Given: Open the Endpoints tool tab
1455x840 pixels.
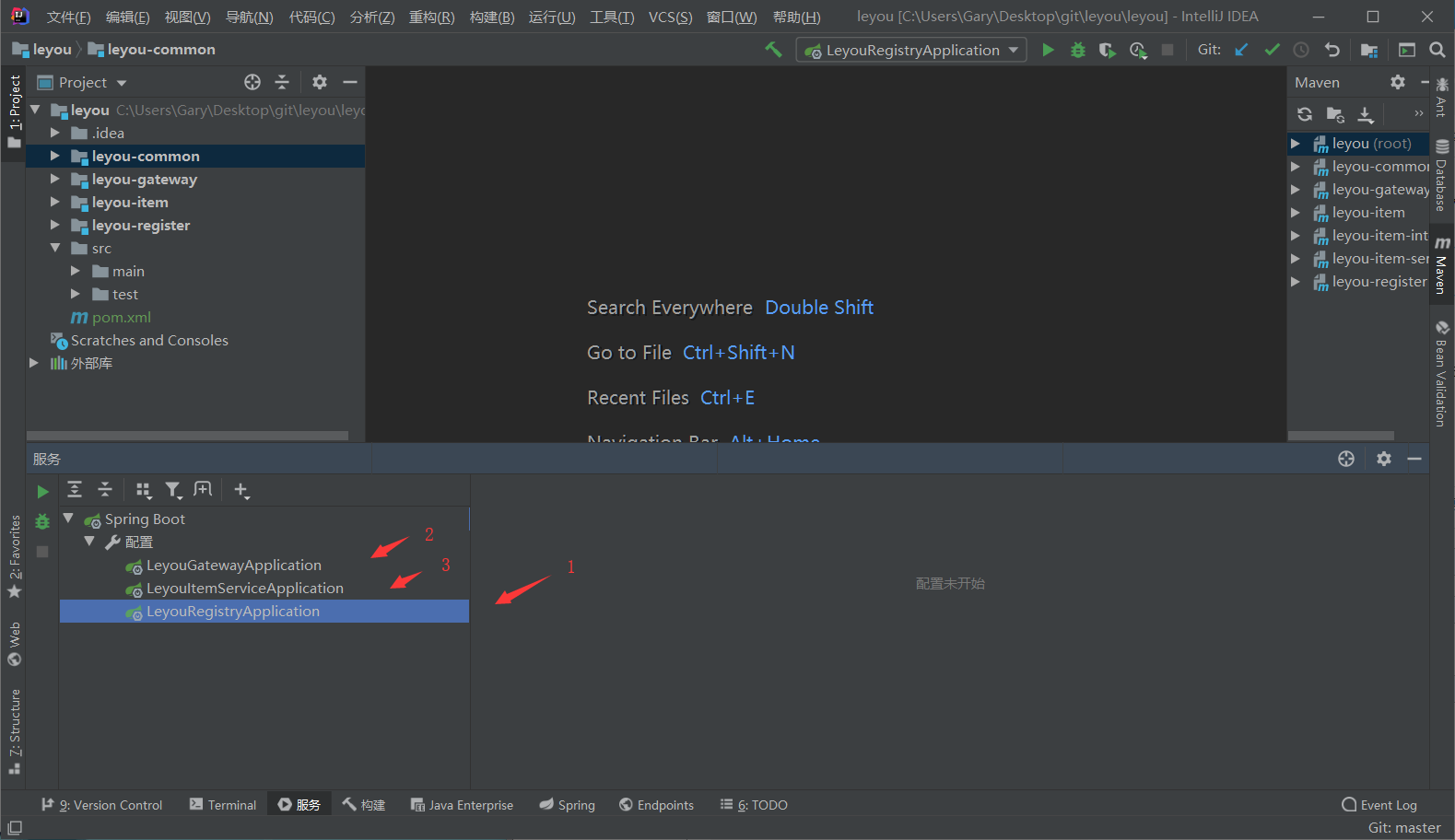Looking at the screenshot, I should 656,804.
